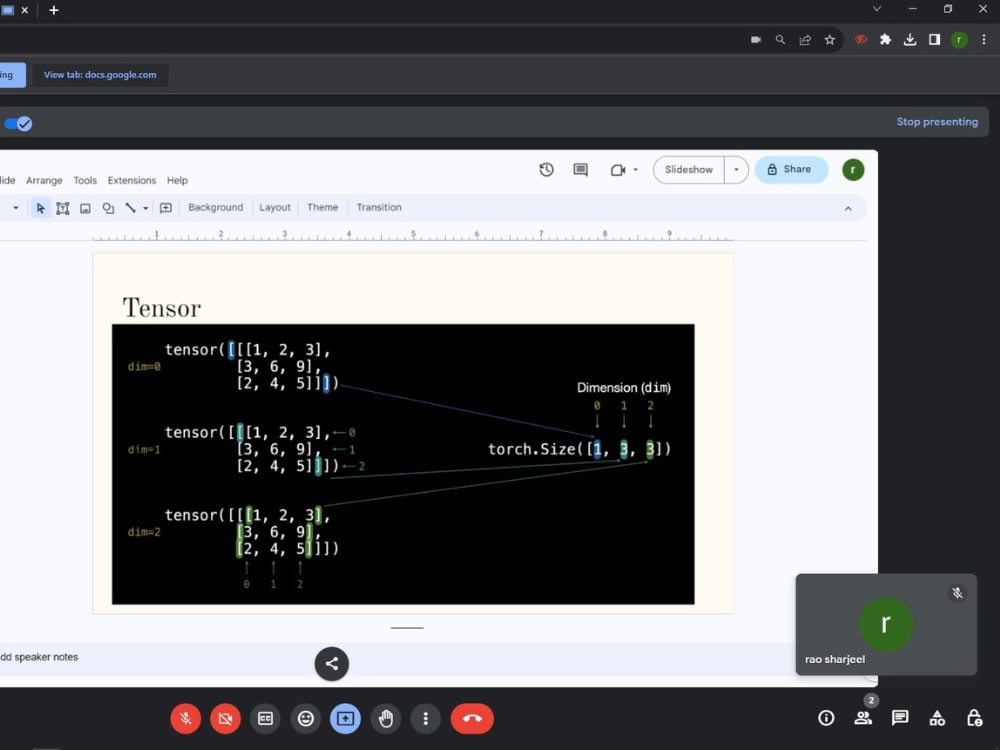Open a new browser tab
Screen dimensions: 1000x750
tap(54, 10)
